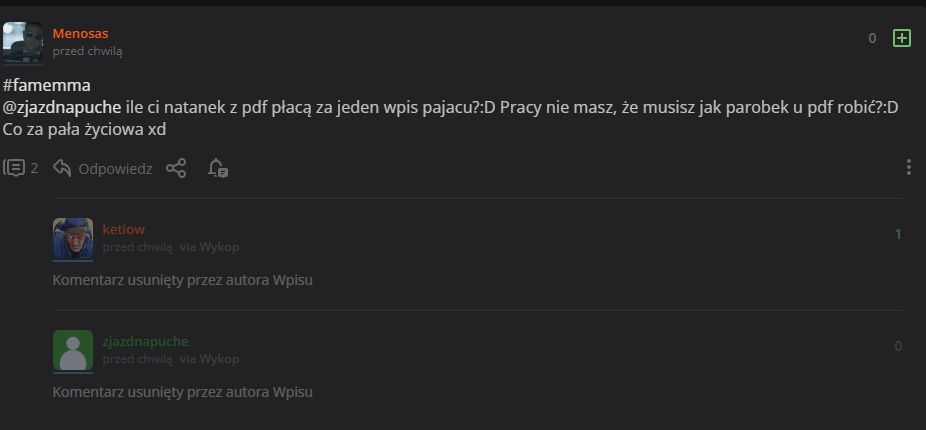Go to the Menosas username link

coord(80,34)
